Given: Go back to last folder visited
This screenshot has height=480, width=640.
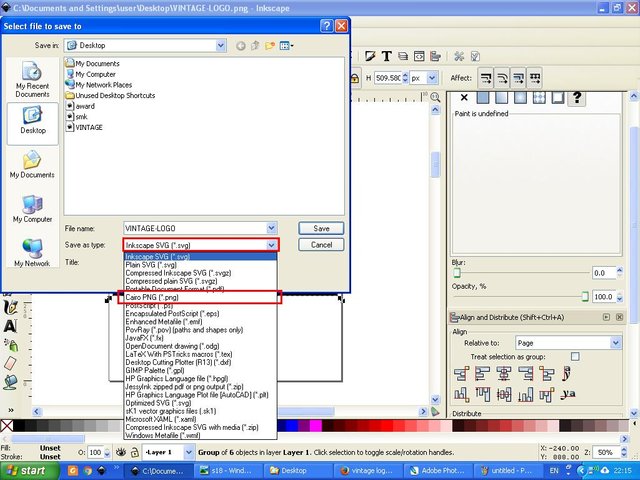Looking at the screenshot, I should click(241, 46).
